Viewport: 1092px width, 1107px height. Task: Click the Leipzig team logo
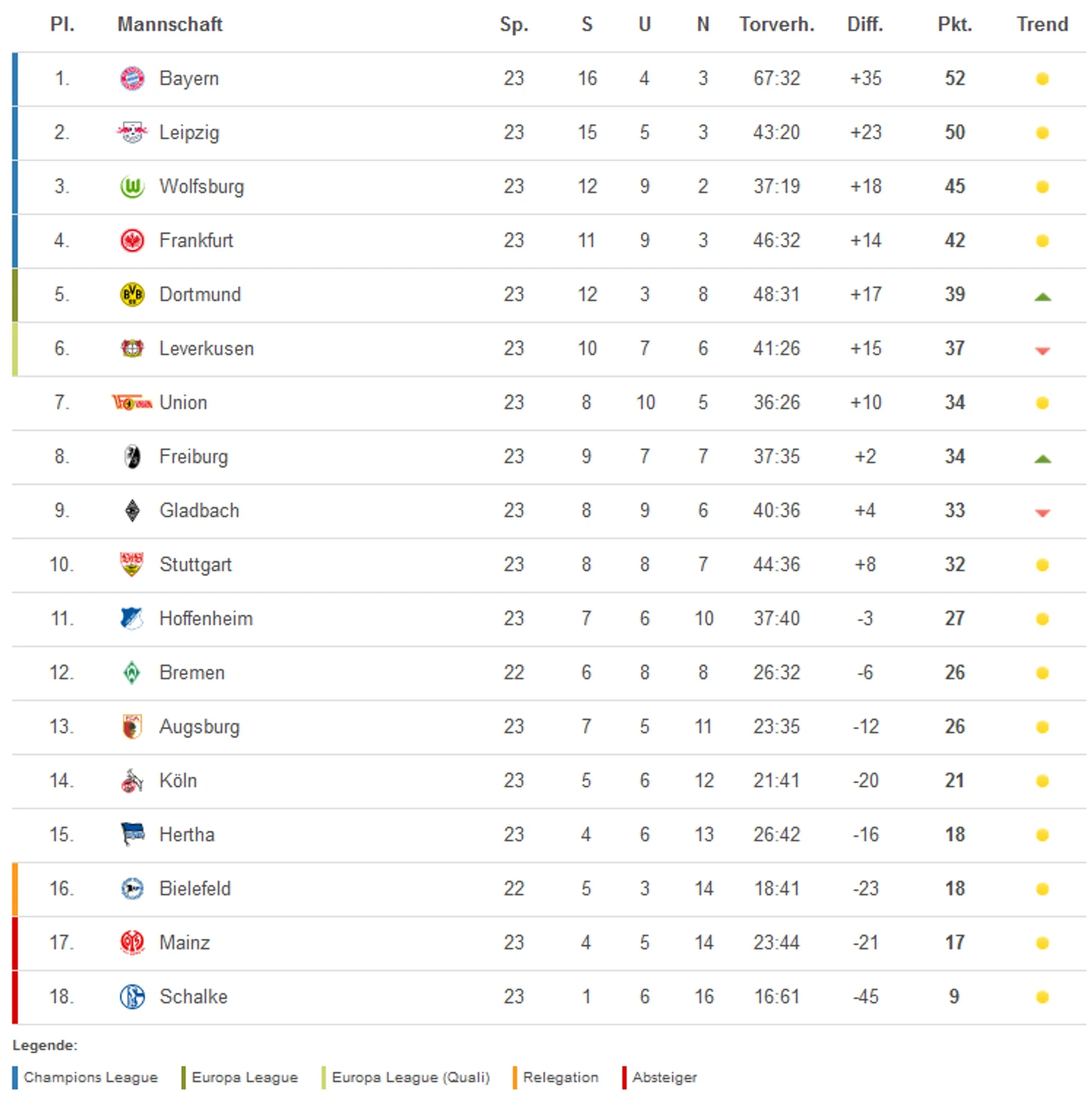(x=132, y=132)
